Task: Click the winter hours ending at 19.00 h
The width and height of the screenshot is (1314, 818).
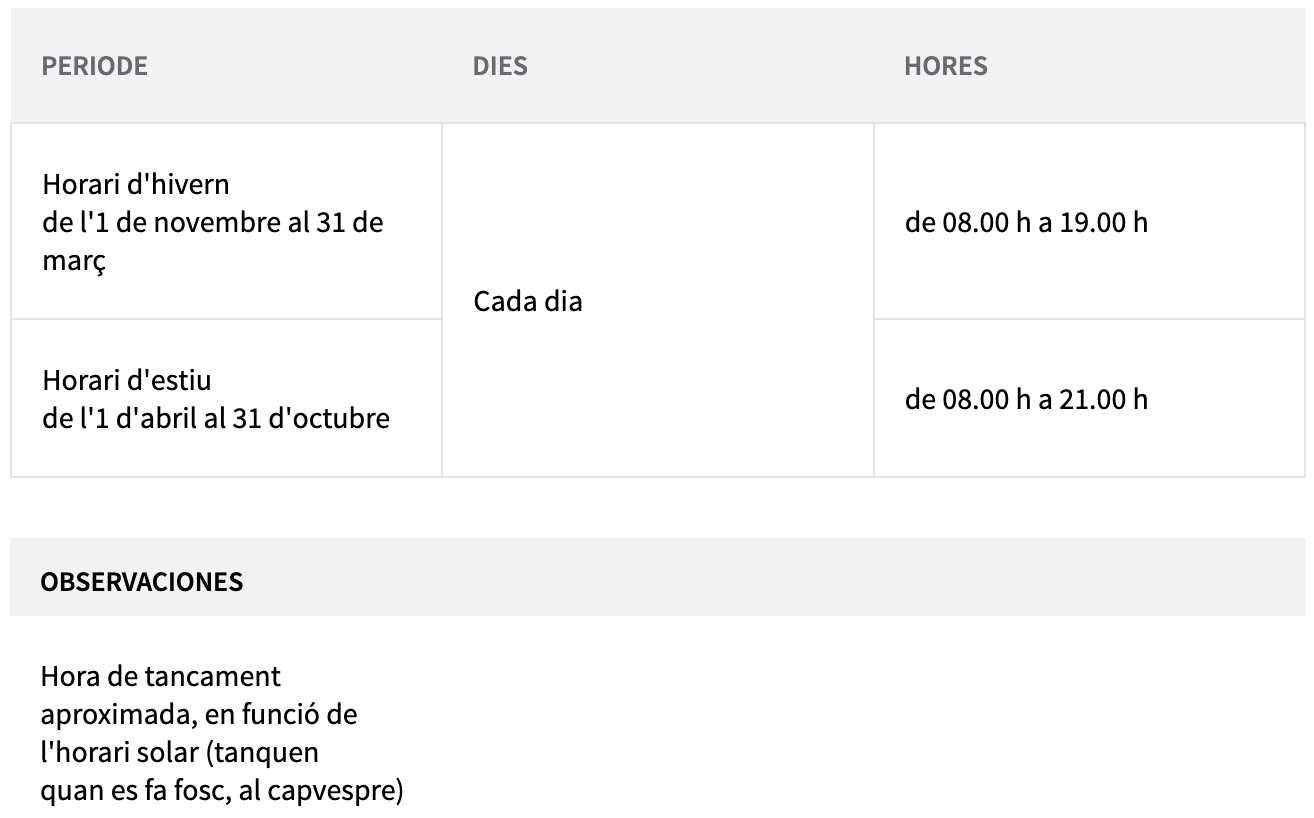Action: coord(1026,222)
